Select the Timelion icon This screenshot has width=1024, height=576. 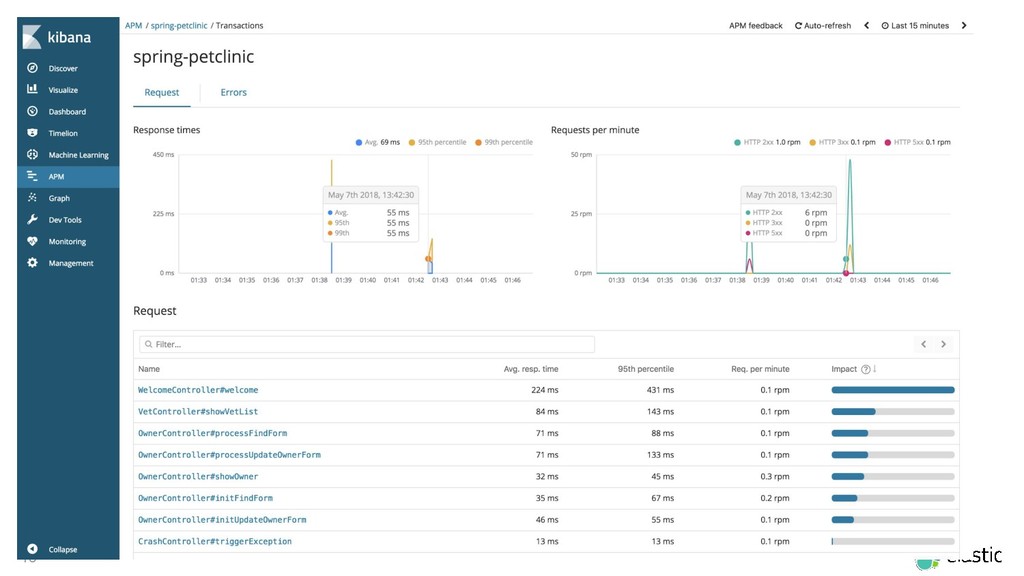32,133
